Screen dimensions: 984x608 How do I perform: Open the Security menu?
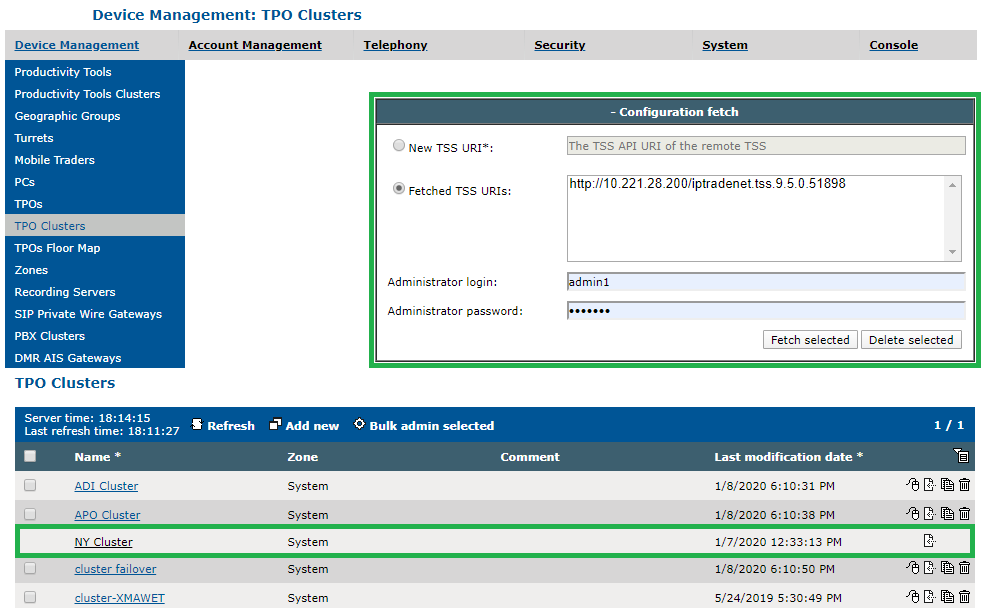[x=560, y=45]
